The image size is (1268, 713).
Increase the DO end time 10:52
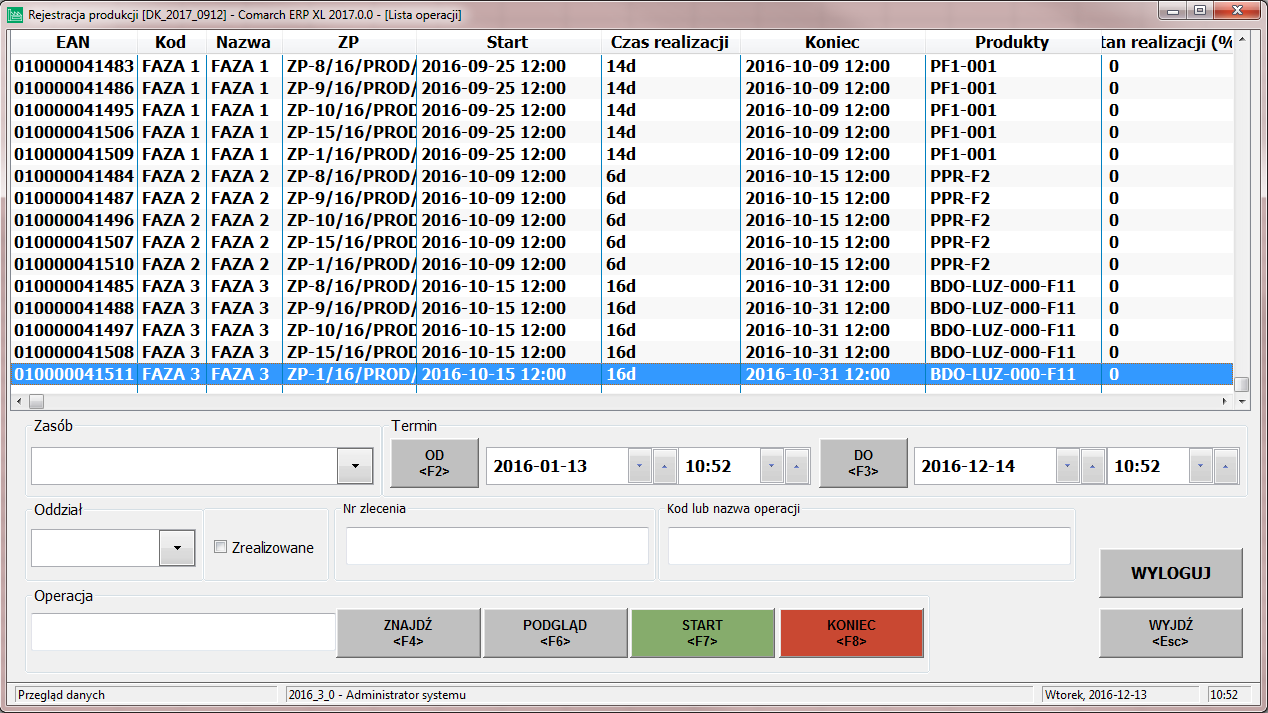[1225, 466]
